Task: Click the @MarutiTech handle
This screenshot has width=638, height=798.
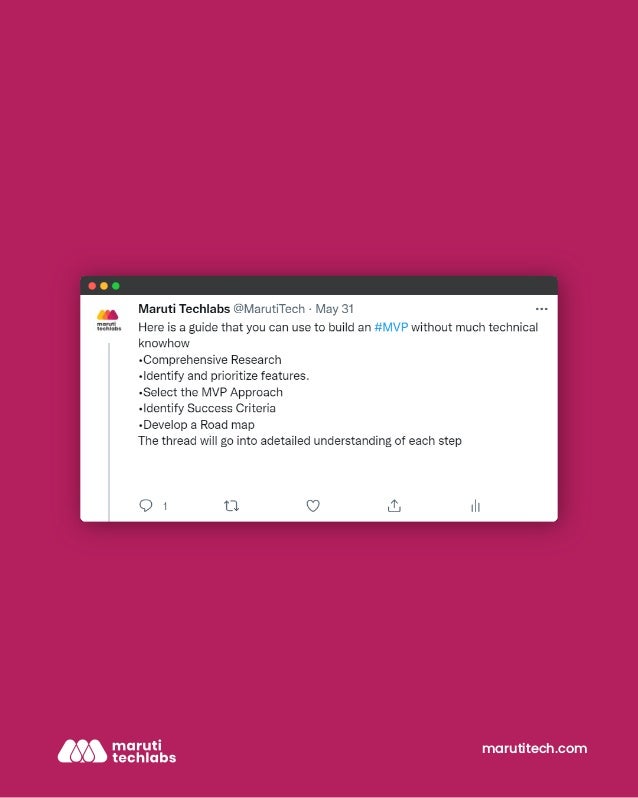Action: (x=269, y=309)
